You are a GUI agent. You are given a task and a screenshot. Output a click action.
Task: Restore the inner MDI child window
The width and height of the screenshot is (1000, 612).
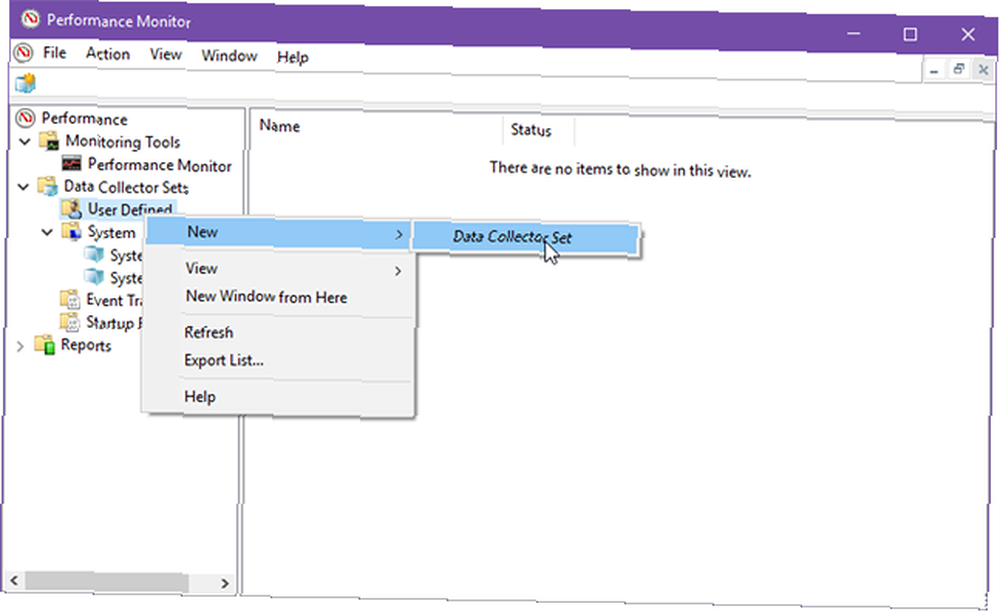pos(958,69)
